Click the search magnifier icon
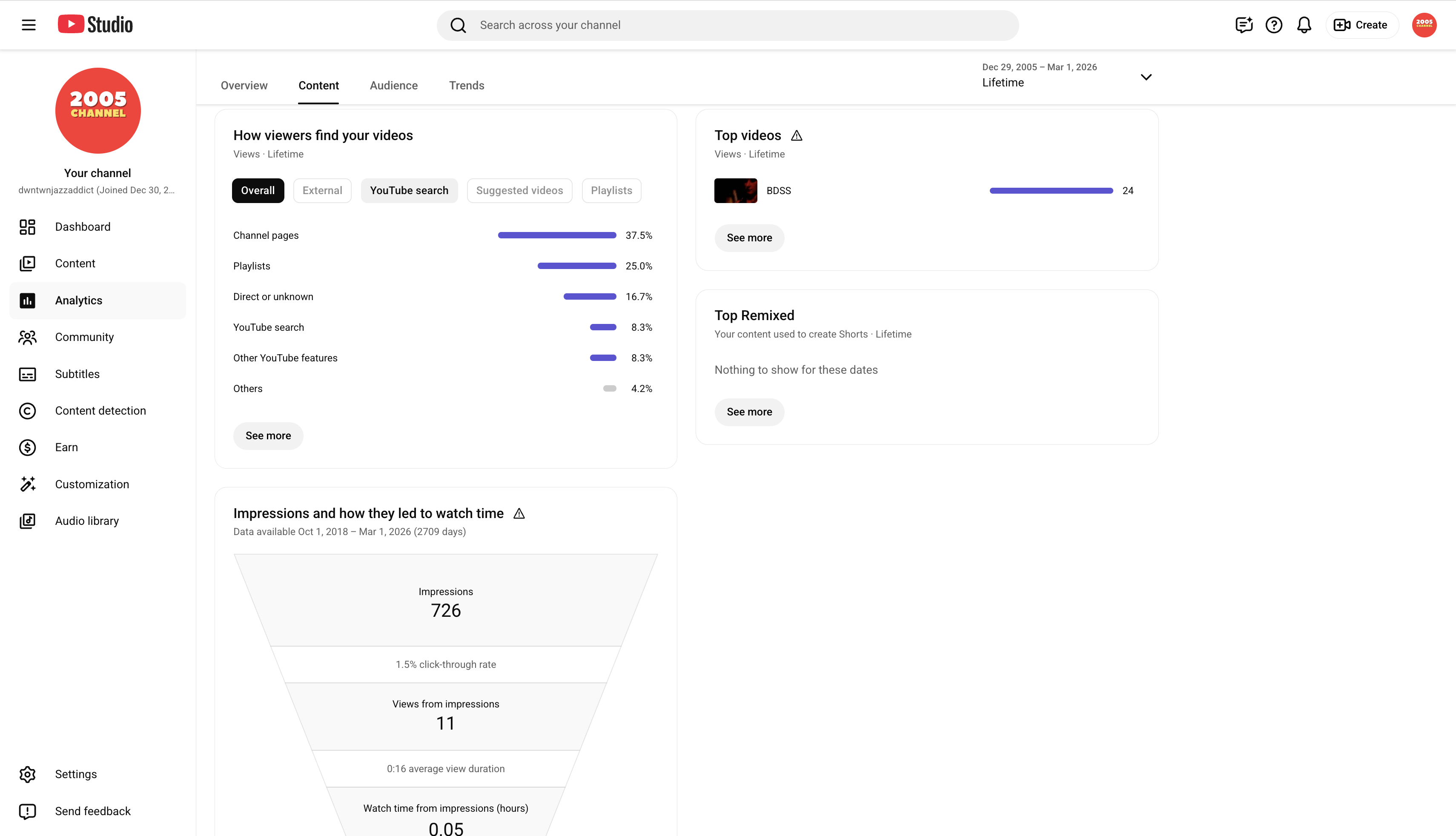 pyautogui.click(x=458, y=25)
